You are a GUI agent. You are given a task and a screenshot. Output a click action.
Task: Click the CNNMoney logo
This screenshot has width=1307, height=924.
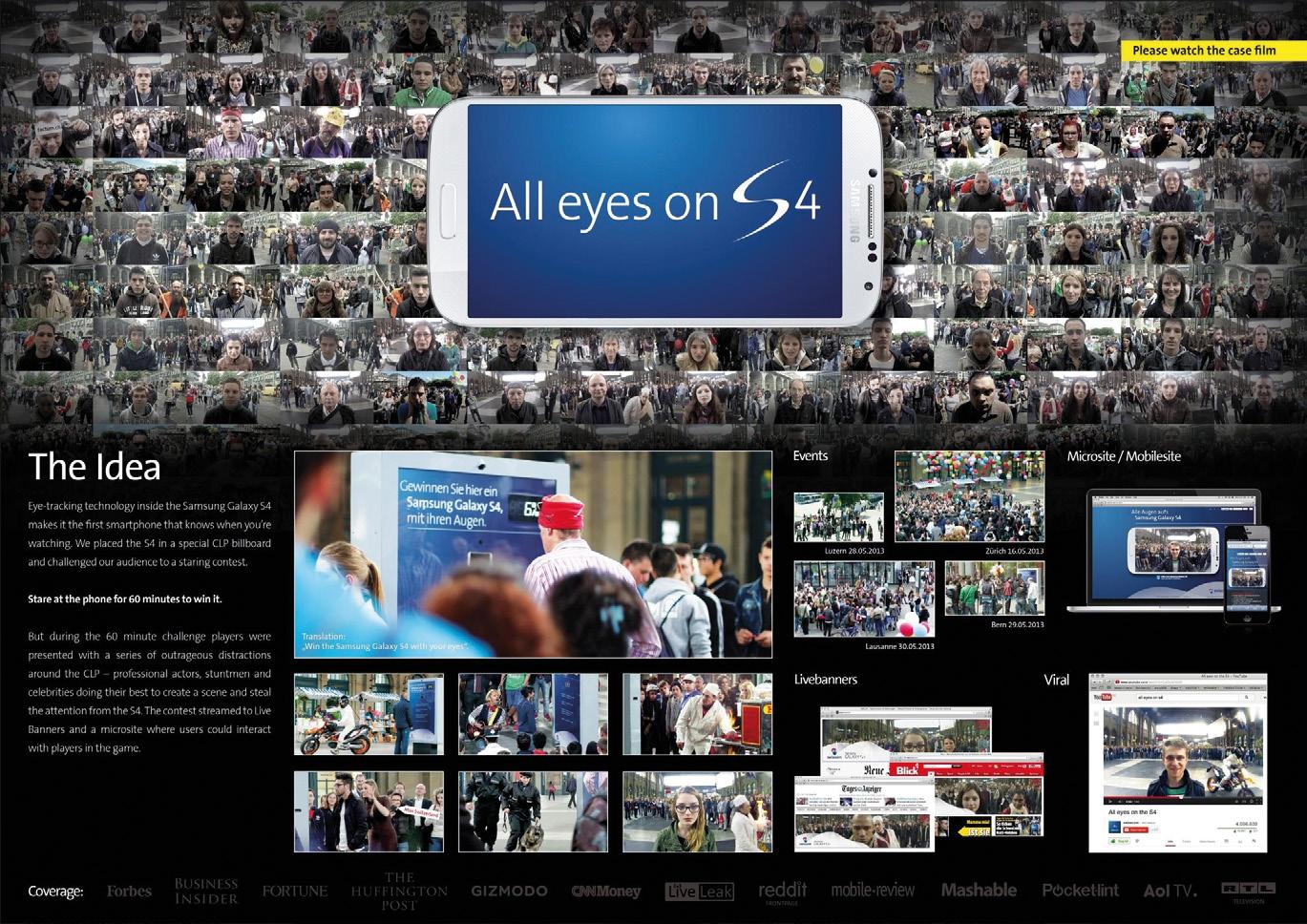pos(606,892)
